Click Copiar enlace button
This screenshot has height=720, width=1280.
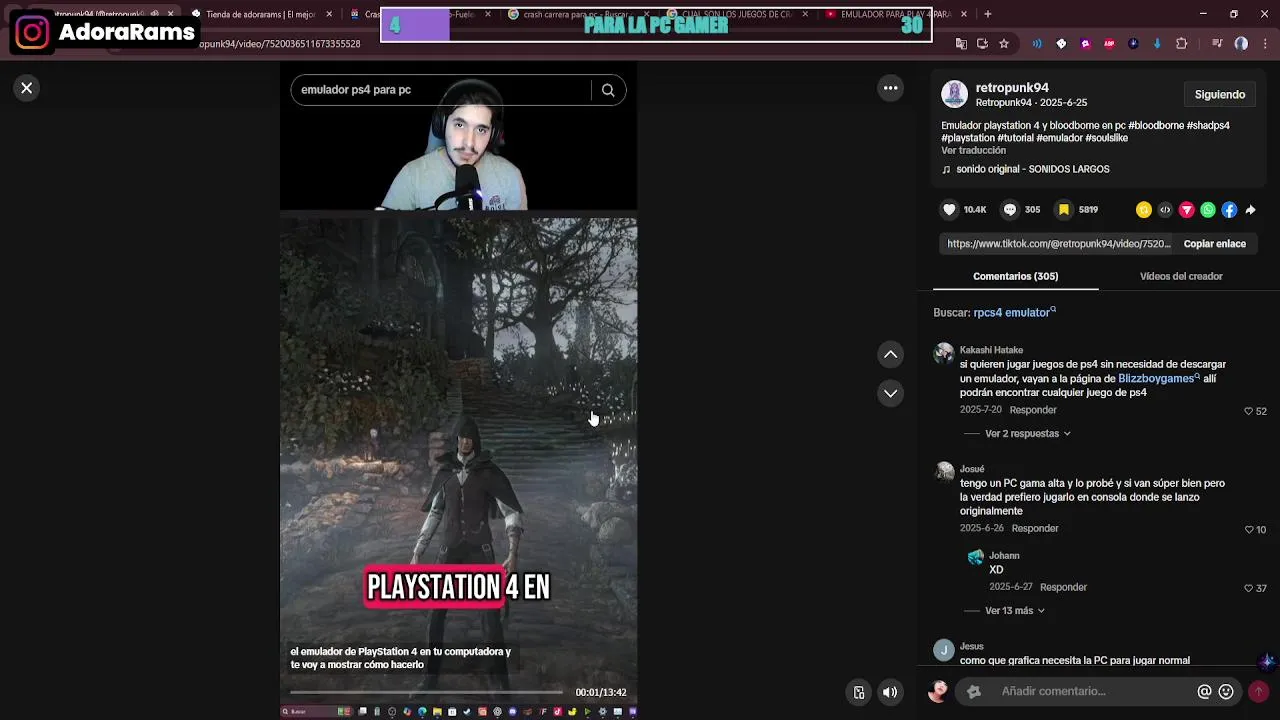[1214, 244]
